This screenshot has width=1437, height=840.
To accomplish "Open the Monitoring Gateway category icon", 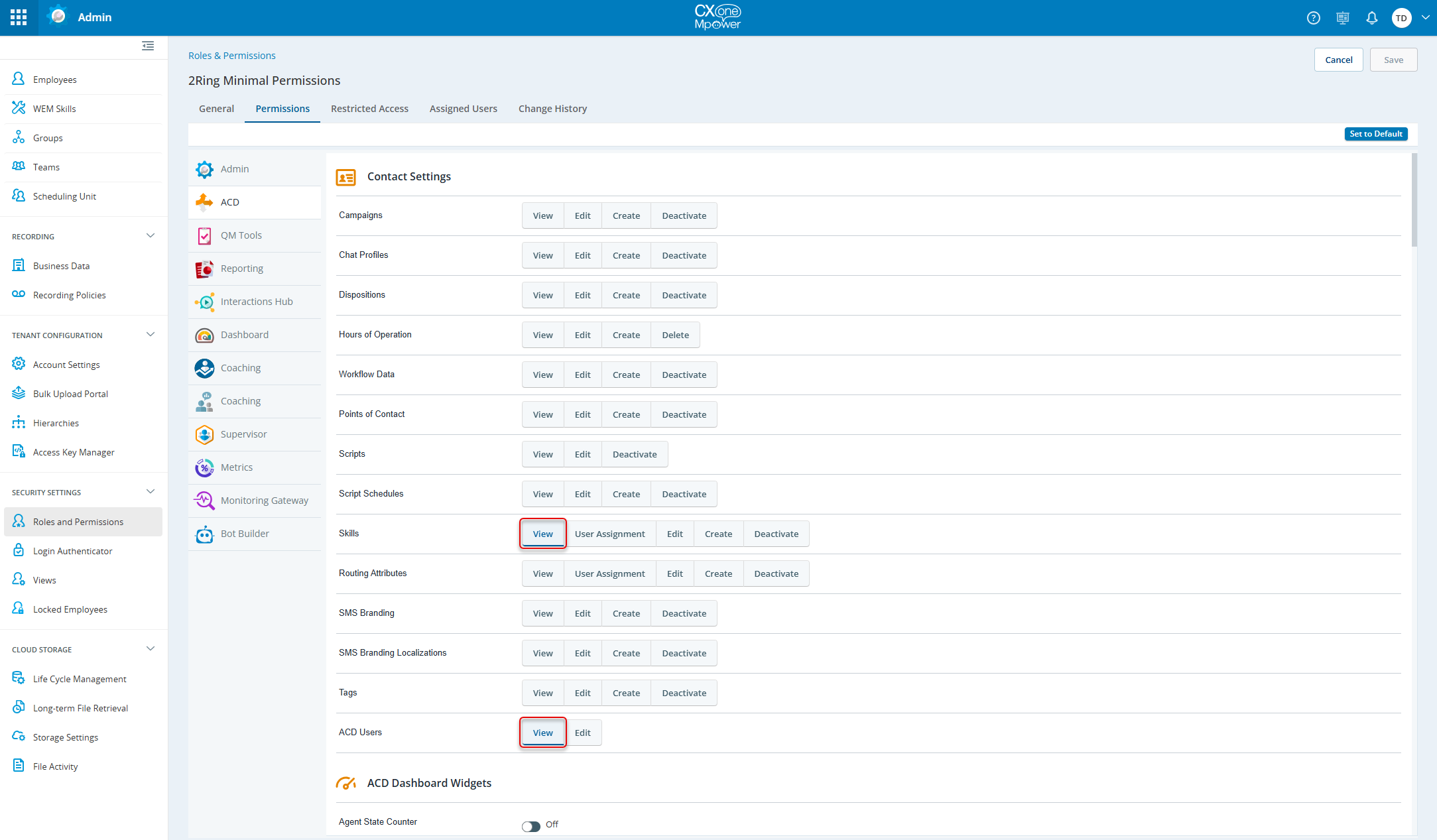I will (204, 501).
